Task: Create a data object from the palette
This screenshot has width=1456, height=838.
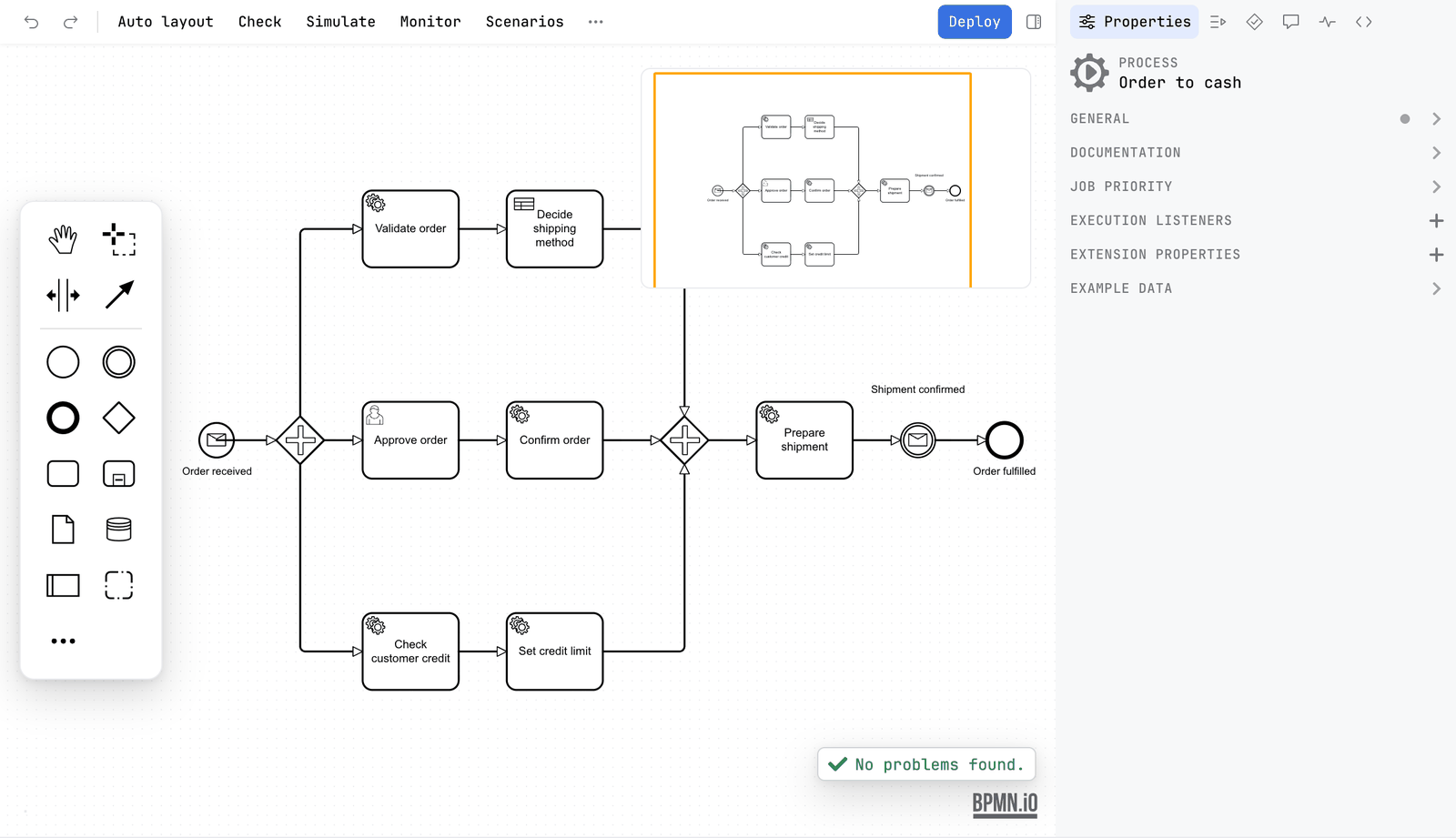Action: pyautogui.click(x=63, y=530)
